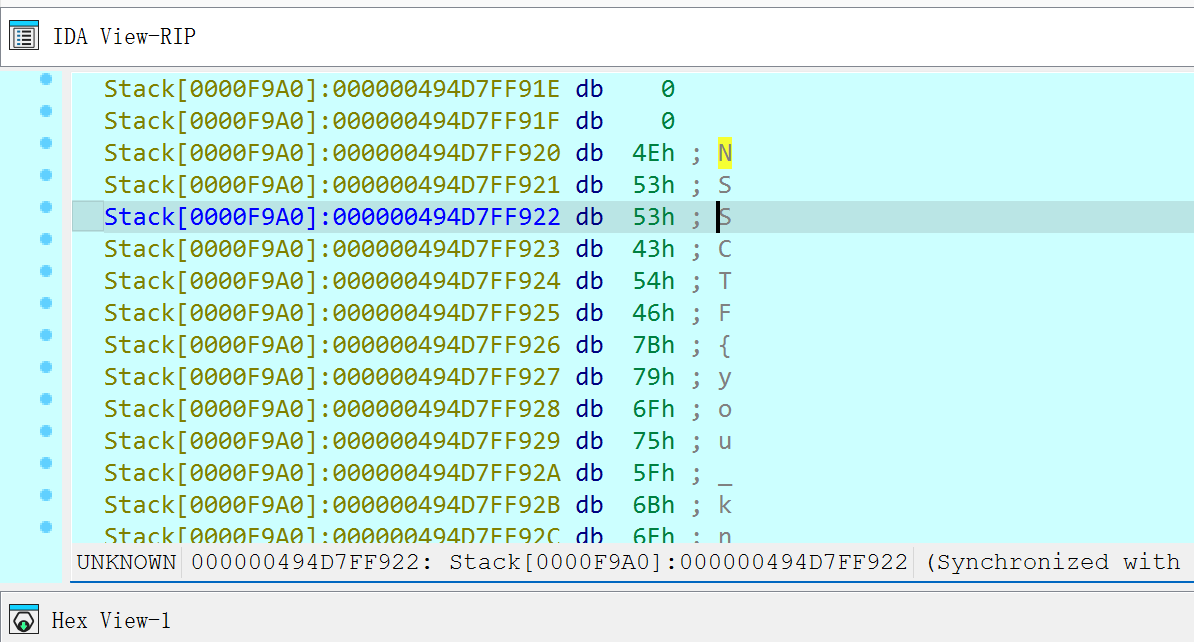Toggle breakpoint dot at address 494D7FF91F
This screenshot has height=642, width=1194.
click(x=46, y=111)
